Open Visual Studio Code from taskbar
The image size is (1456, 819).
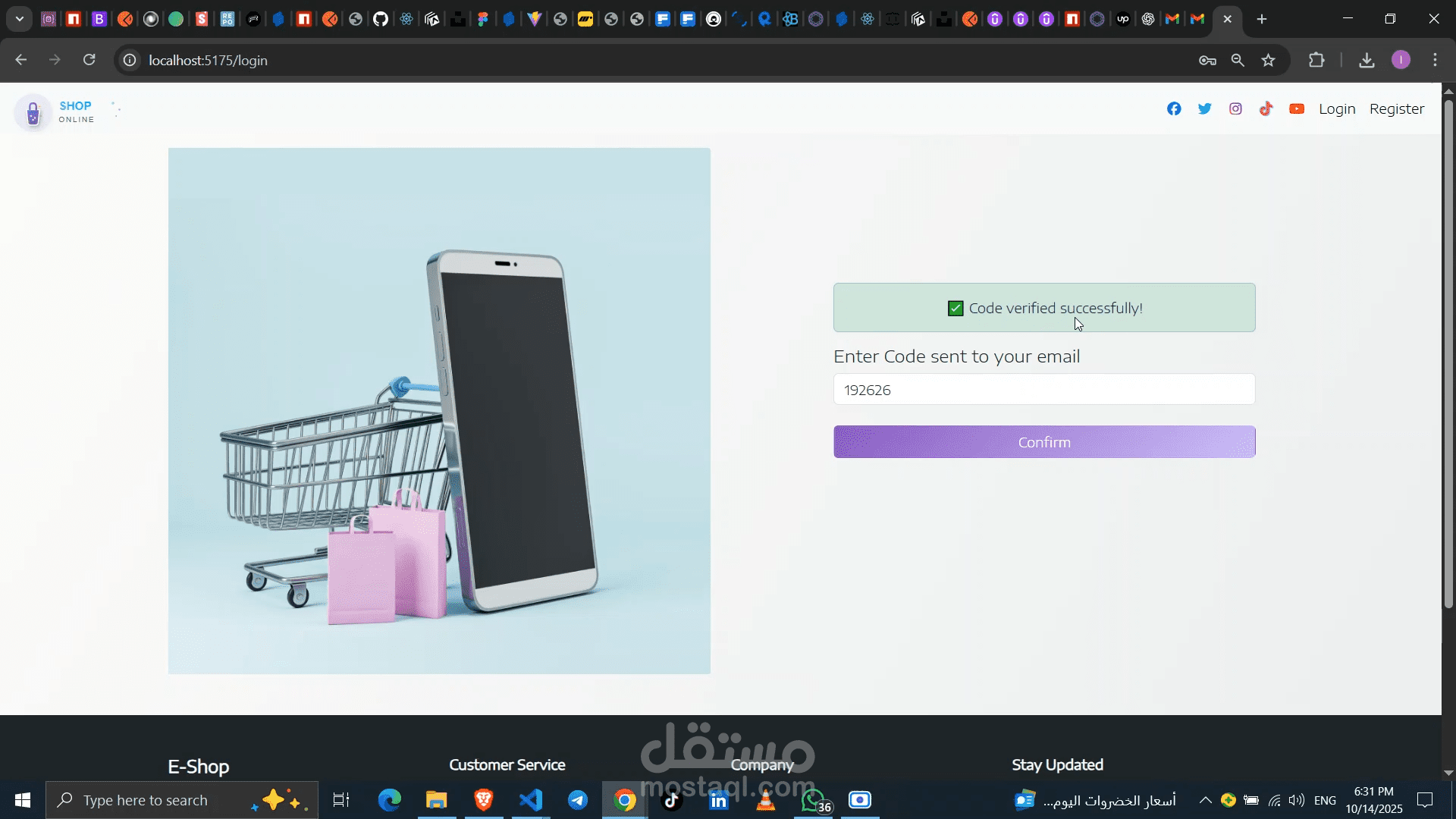coord(531,800)
